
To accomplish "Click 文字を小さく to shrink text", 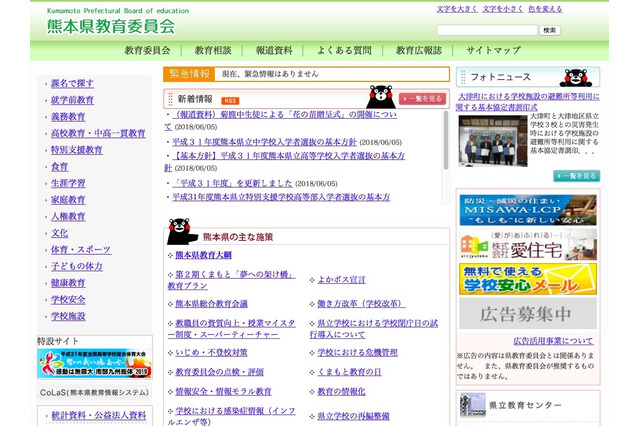I will pos(502,9).
